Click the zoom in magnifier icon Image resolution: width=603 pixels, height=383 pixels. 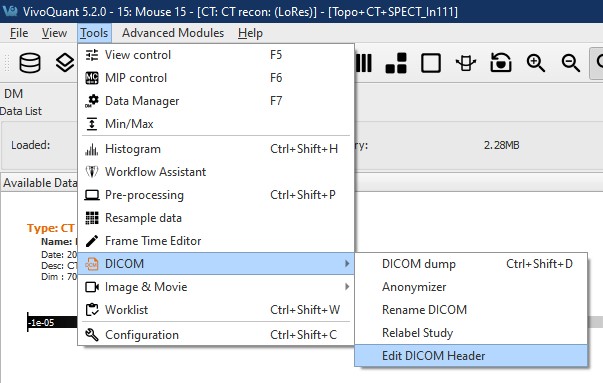(x=536, y=63)
